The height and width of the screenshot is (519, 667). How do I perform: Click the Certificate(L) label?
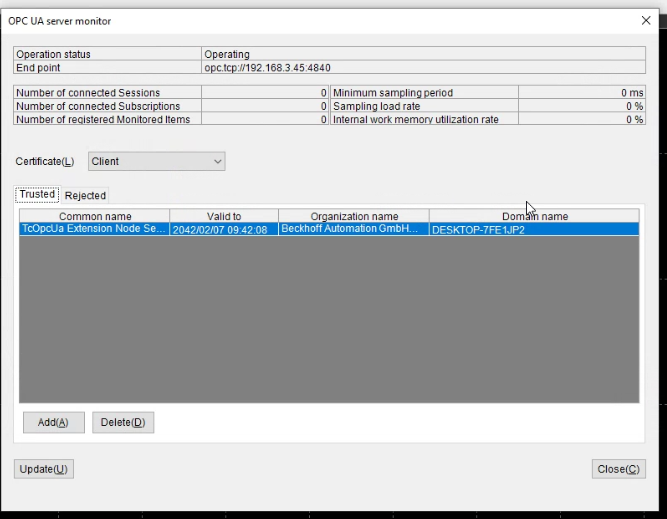[45, 162]
